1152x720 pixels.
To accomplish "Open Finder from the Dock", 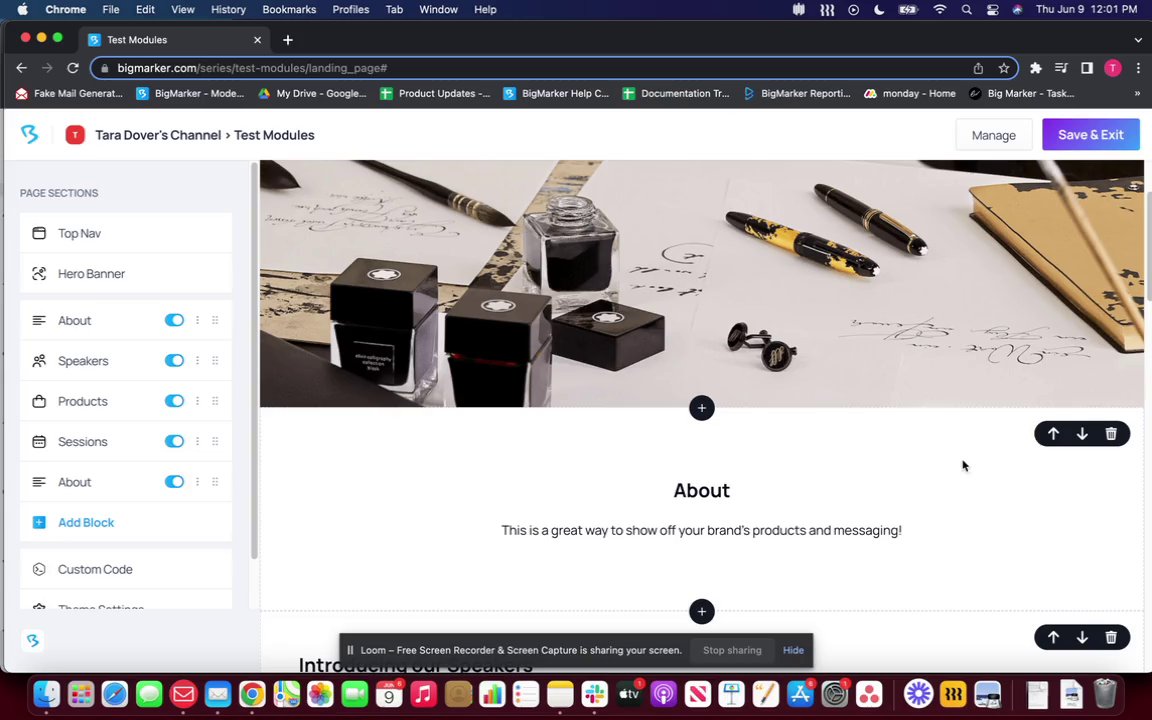I will 47,694.
